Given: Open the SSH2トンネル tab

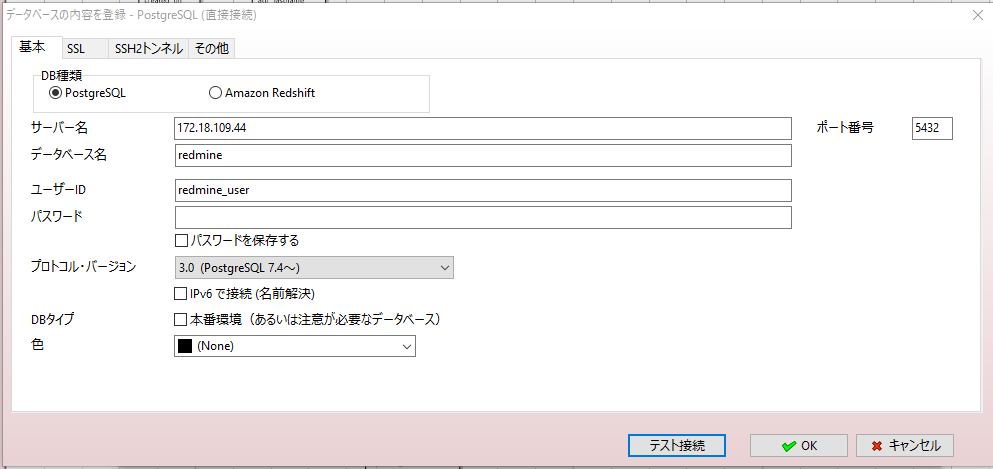Looking at the screenshot, I should pos(148,49).
